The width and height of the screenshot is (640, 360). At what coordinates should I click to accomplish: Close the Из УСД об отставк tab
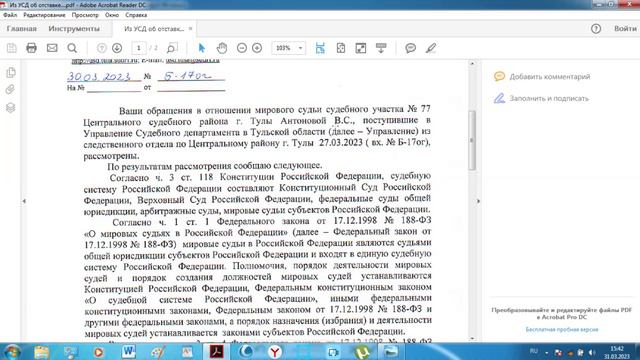coord(190,29)
